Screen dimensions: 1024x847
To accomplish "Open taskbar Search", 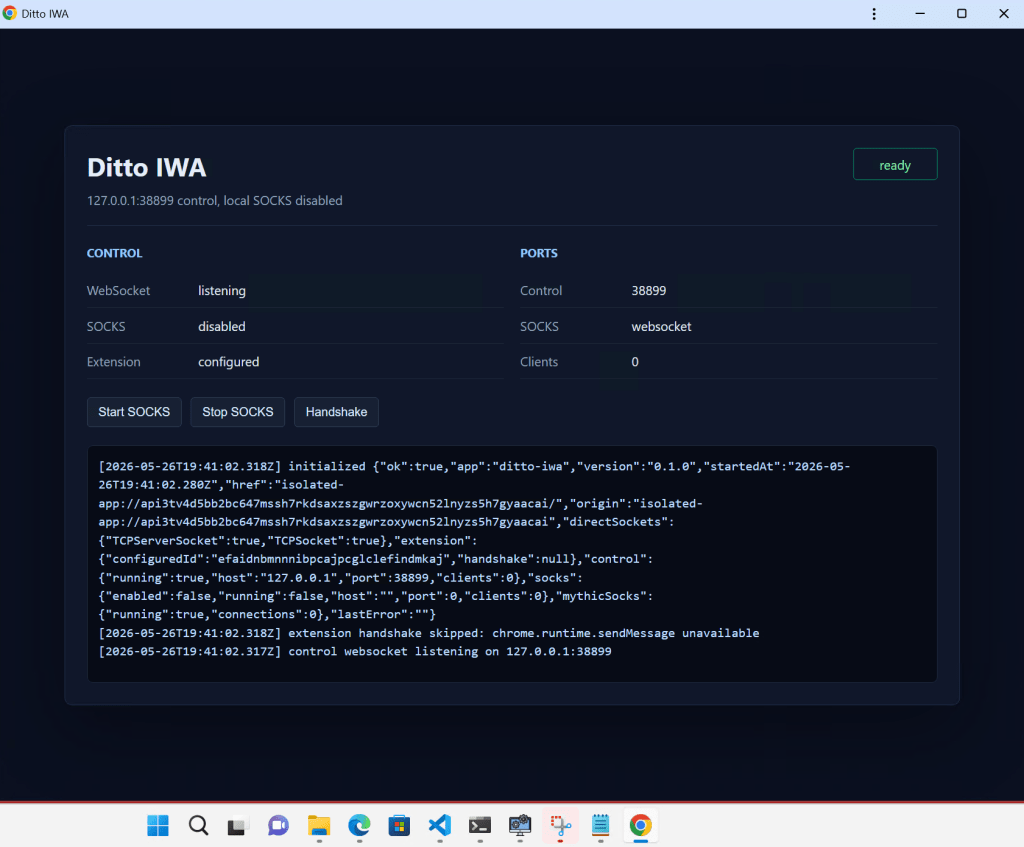I will click(x=199, y=825).
